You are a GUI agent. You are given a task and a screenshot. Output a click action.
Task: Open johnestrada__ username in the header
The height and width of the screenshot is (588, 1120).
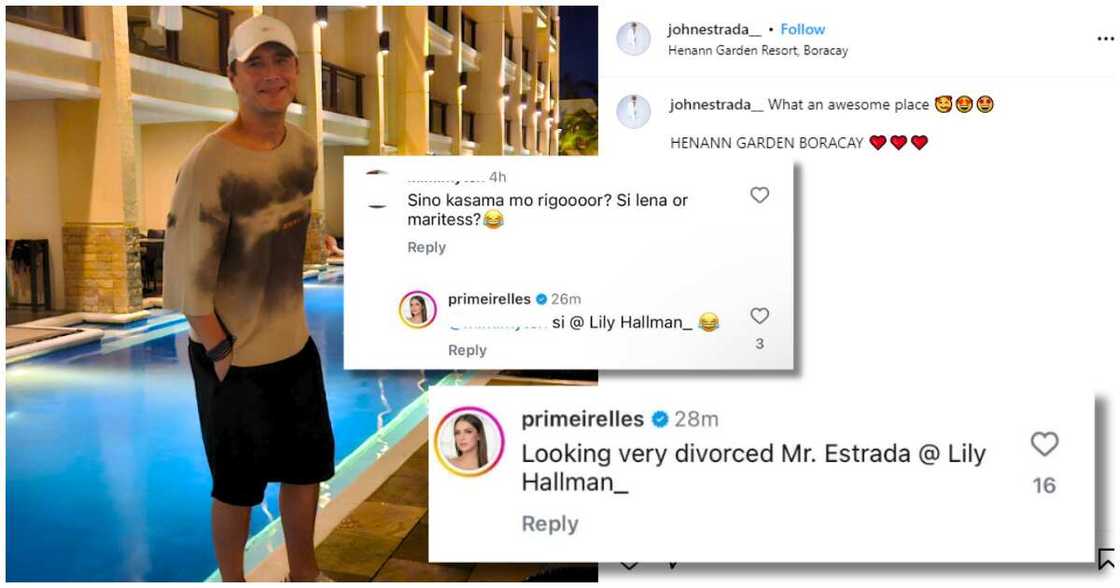tap(714, 29)
